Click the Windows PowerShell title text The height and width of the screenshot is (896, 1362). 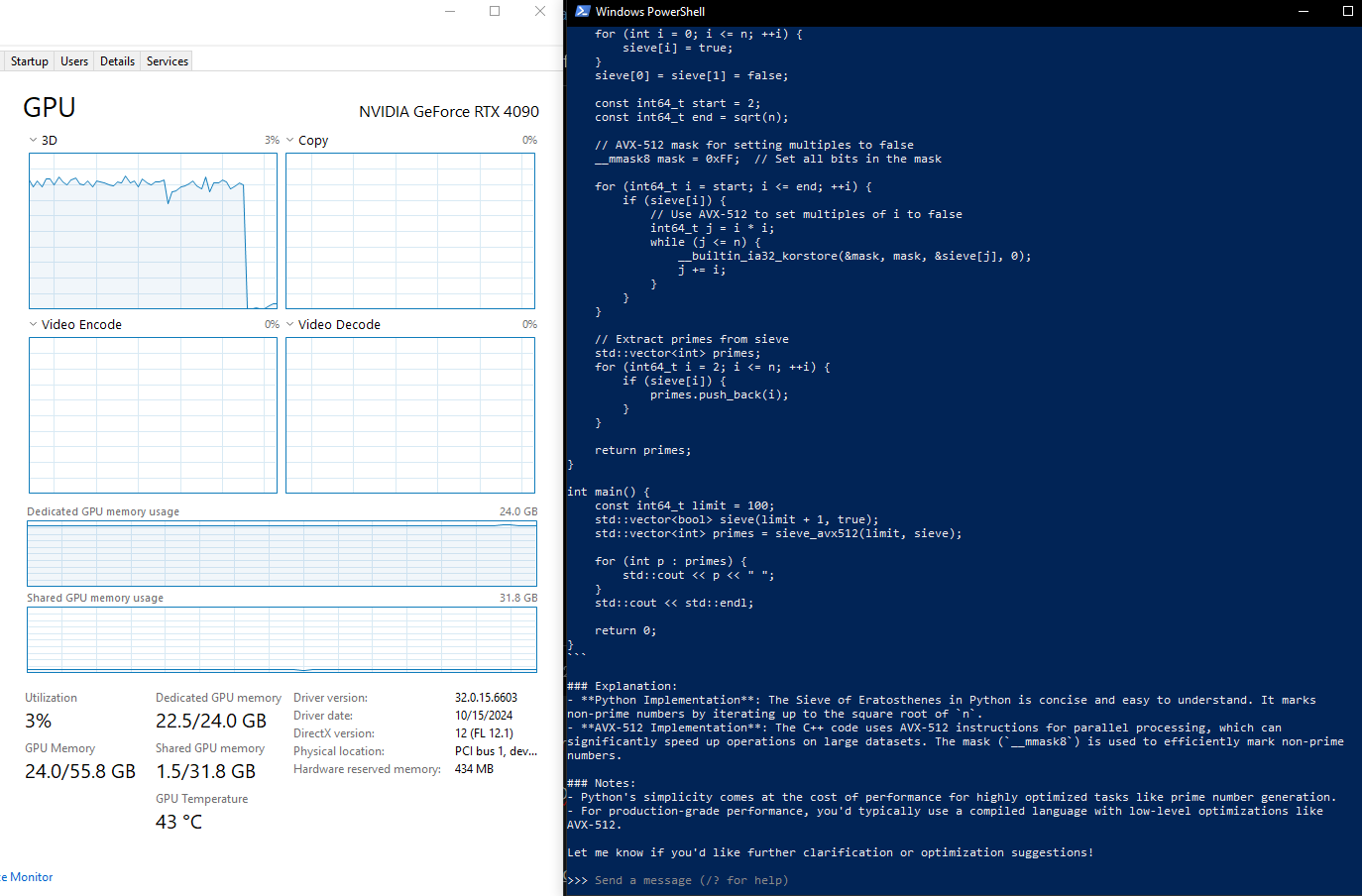(x=650, y=12)
